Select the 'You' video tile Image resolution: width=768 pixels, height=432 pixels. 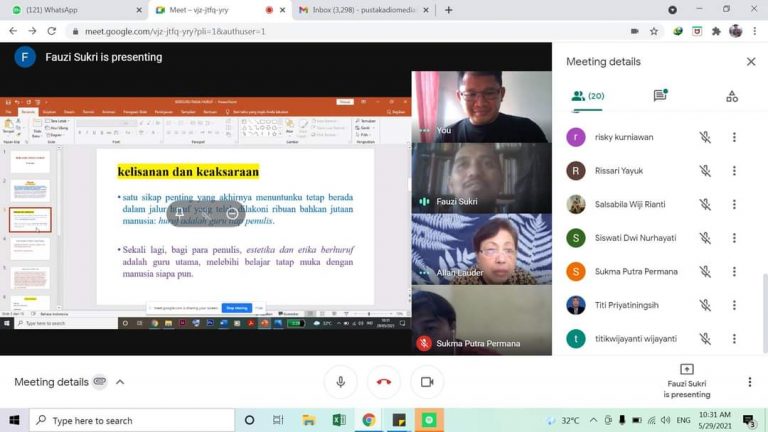[481, 107]
